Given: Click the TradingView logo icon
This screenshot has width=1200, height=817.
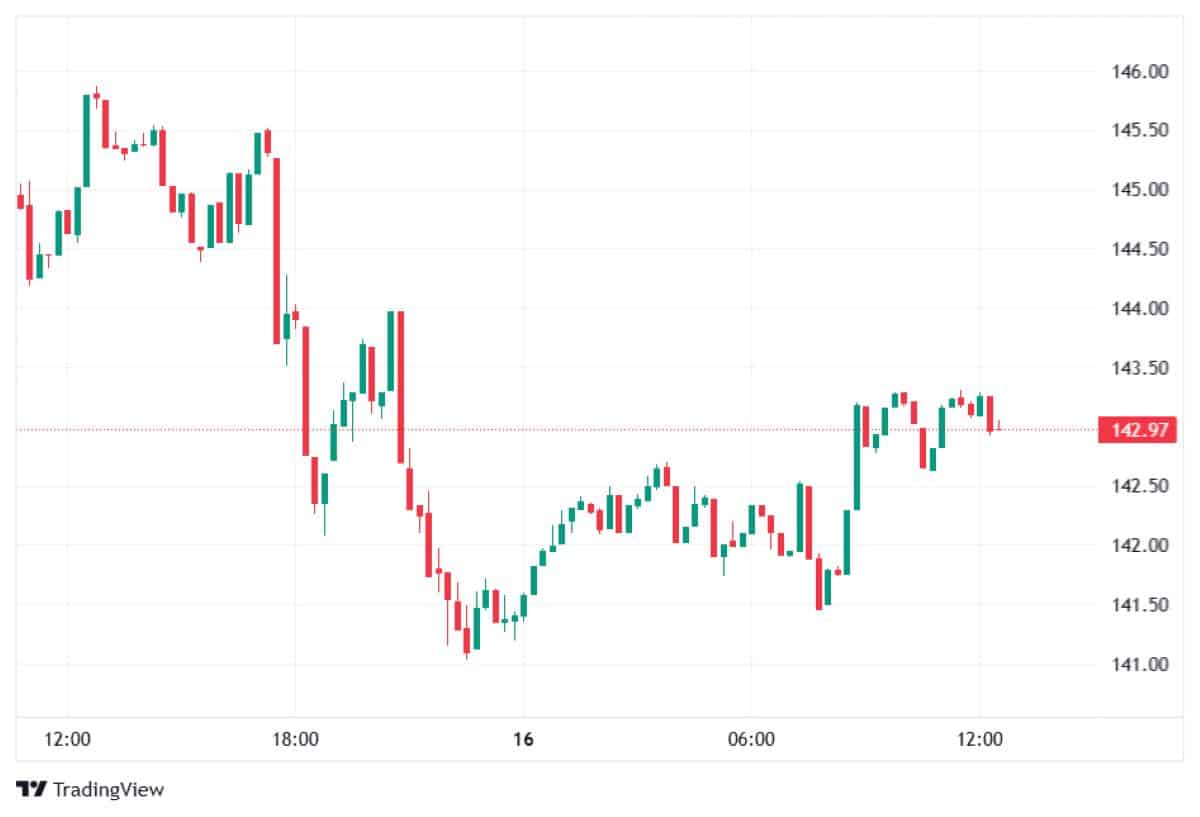Looking at the screenshot, I should pos(31,789).
